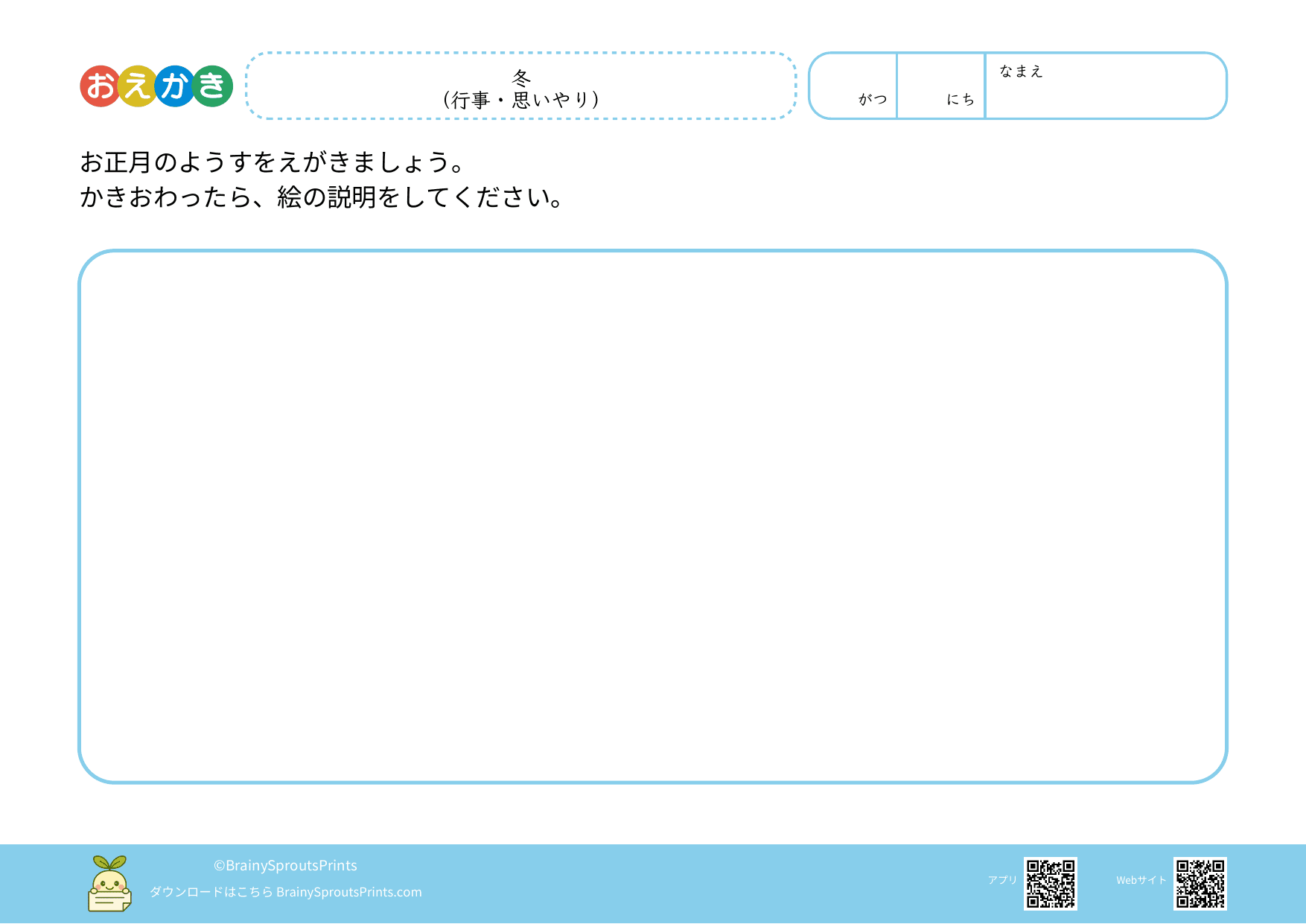Click the sprout mascot character in footer

click(x=109, y=884)
